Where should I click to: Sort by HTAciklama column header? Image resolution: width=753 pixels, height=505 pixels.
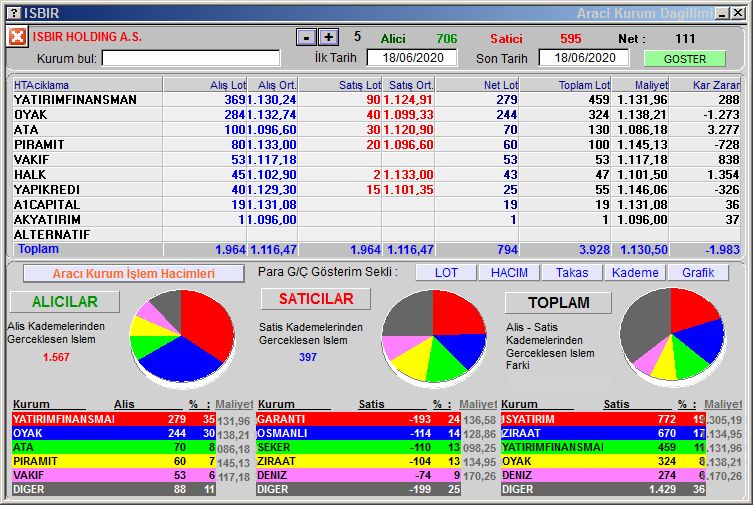tap(87, 85)
